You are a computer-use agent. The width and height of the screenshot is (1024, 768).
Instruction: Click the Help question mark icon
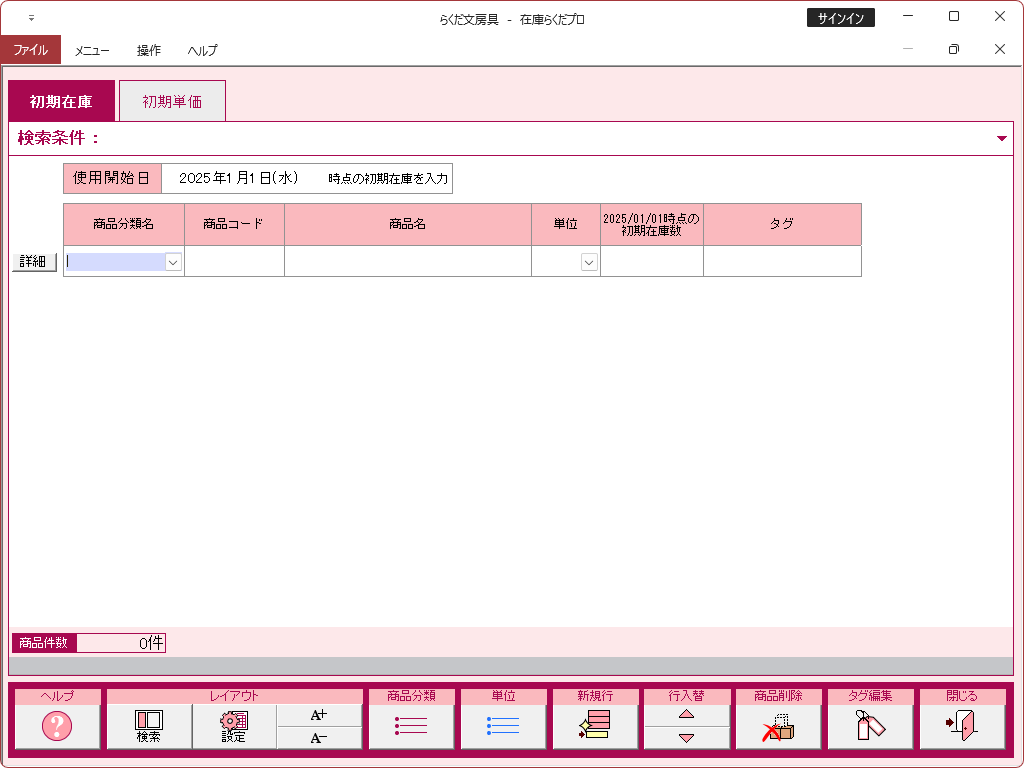pos(57,726)
